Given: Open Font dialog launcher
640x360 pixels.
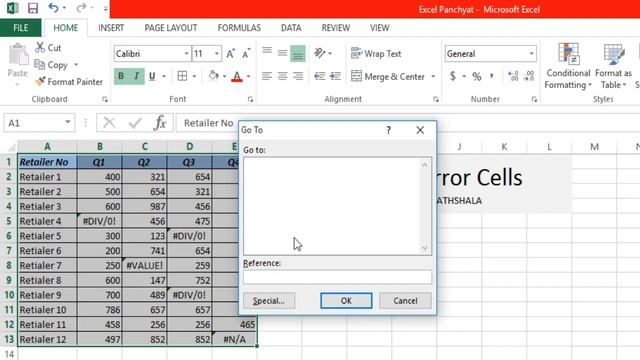Looking at the screenshot, I should tap(250, 99).
